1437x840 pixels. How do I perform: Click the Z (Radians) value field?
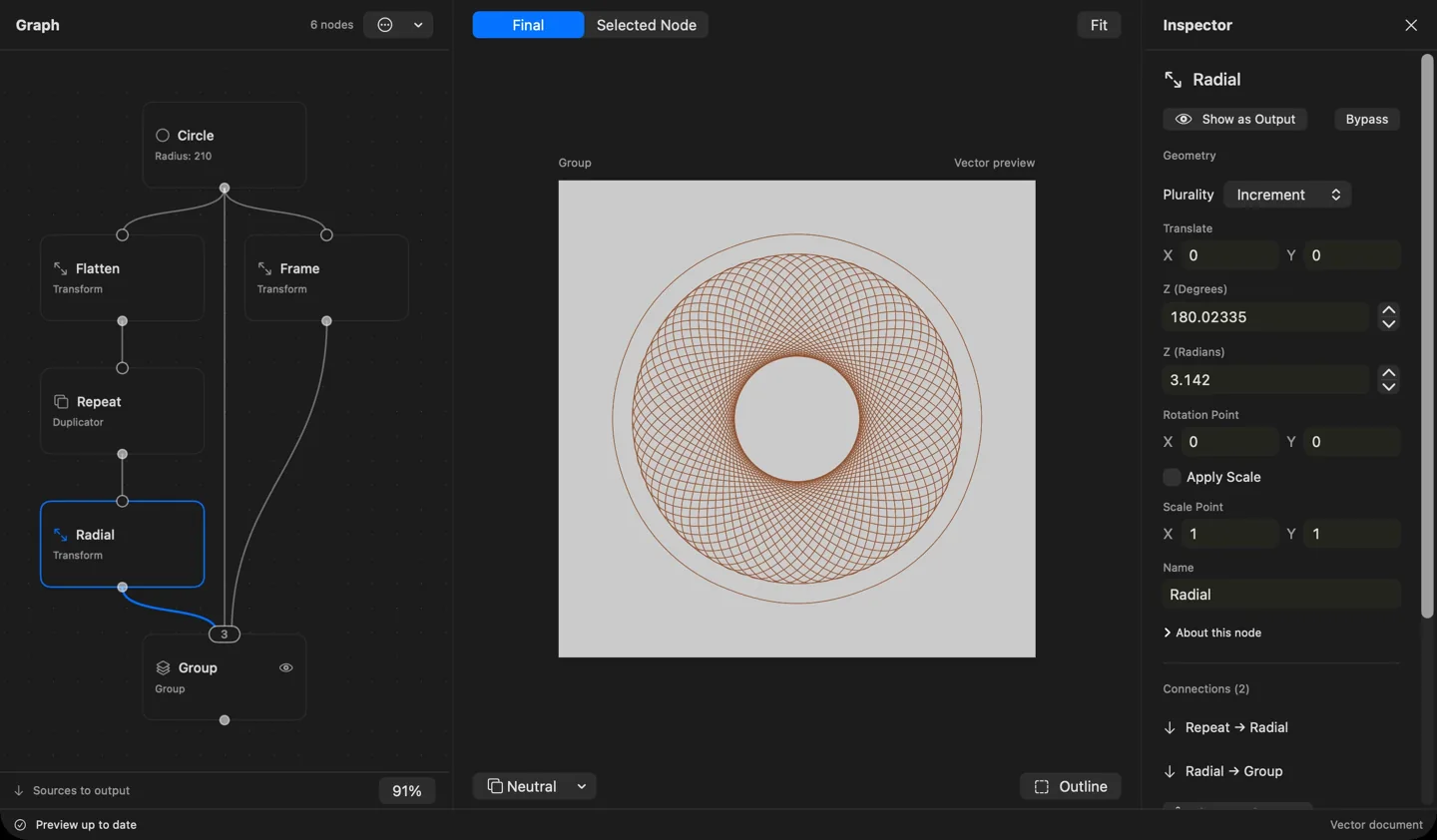click(1266, 380)
